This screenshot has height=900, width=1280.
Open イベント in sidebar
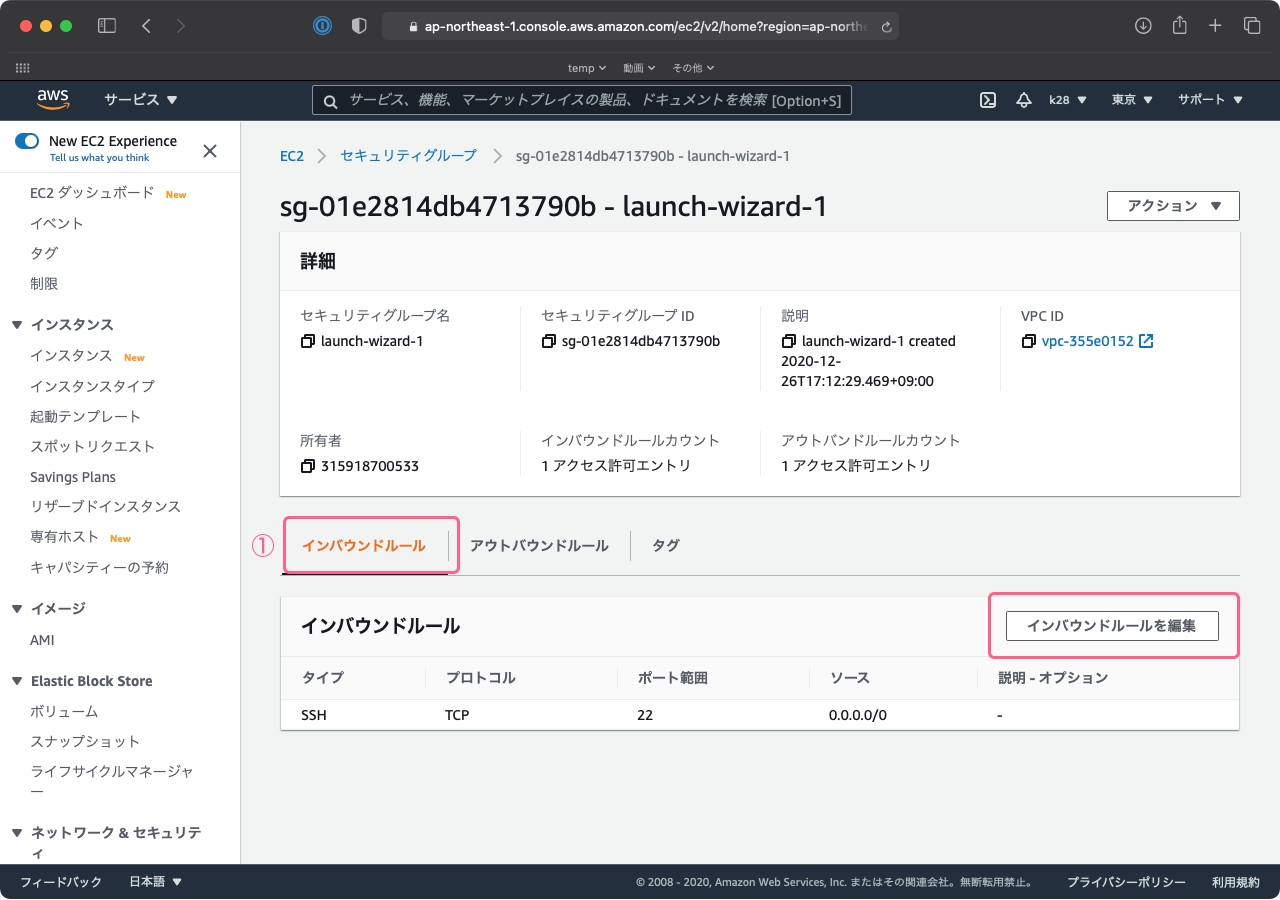point(57,223)
